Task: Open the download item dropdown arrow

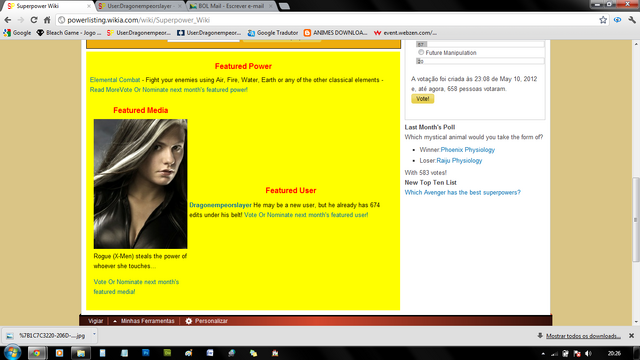Action: (94, 335)
